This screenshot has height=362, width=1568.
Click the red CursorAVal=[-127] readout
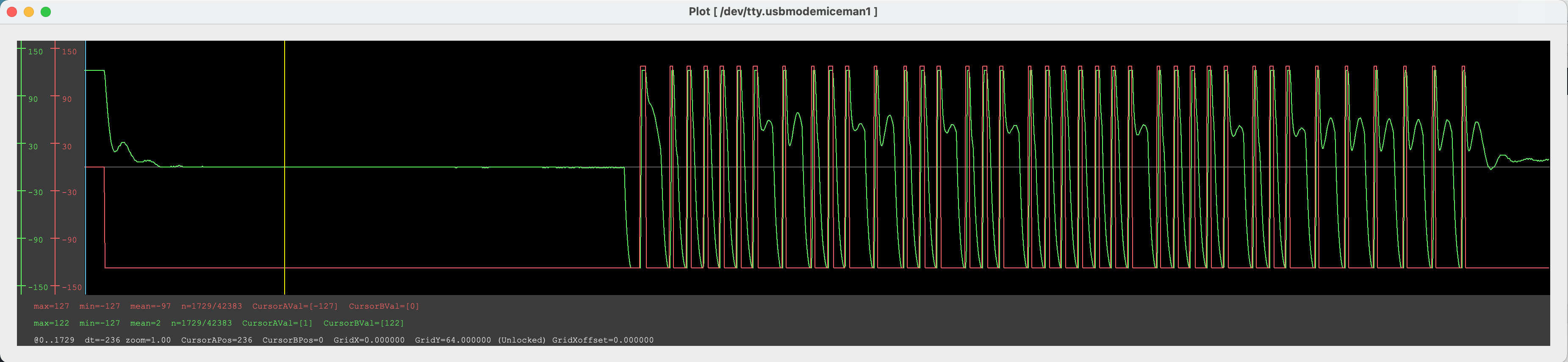(x=295, y=306)
